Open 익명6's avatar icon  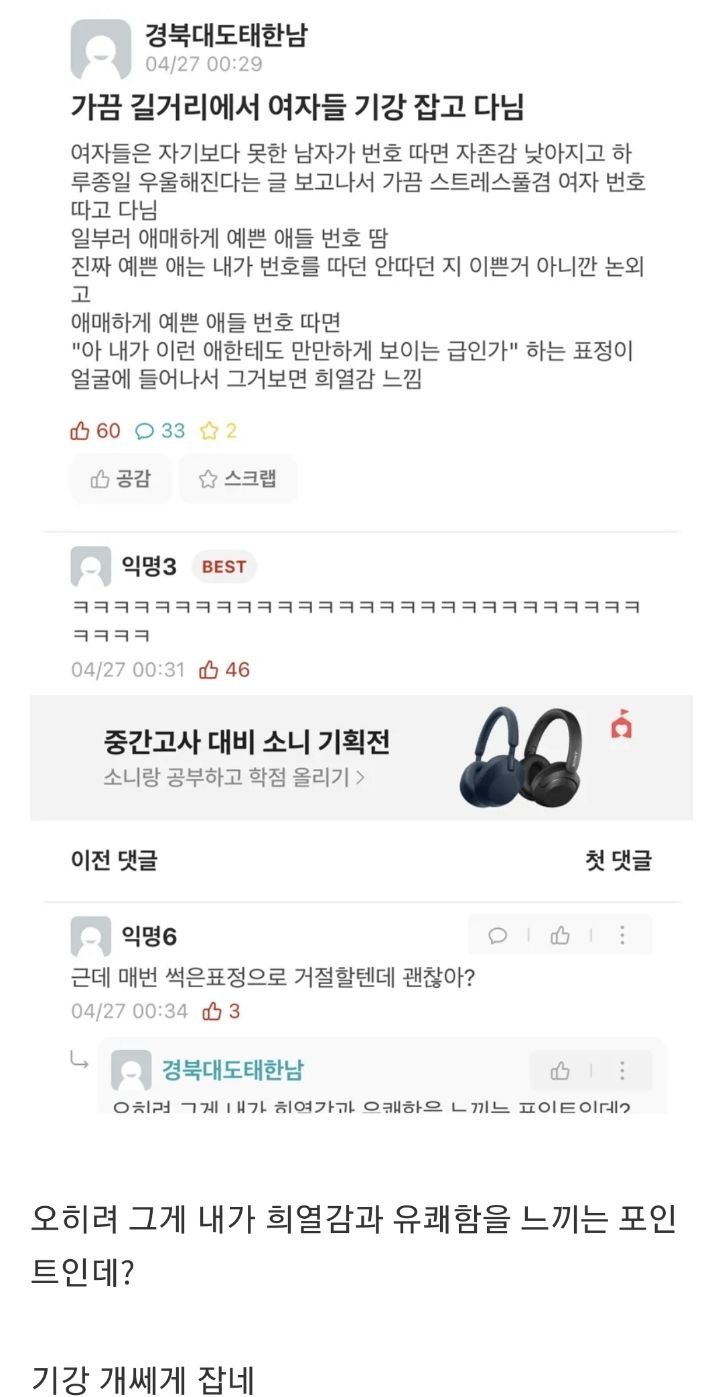(x=91, y=937)
